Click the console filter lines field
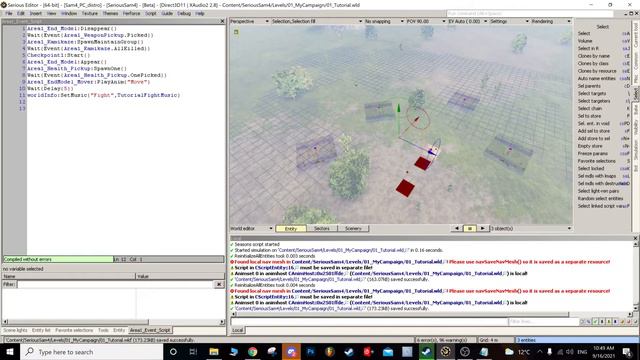This screenshot has height=360, width=640. point(544,322)
